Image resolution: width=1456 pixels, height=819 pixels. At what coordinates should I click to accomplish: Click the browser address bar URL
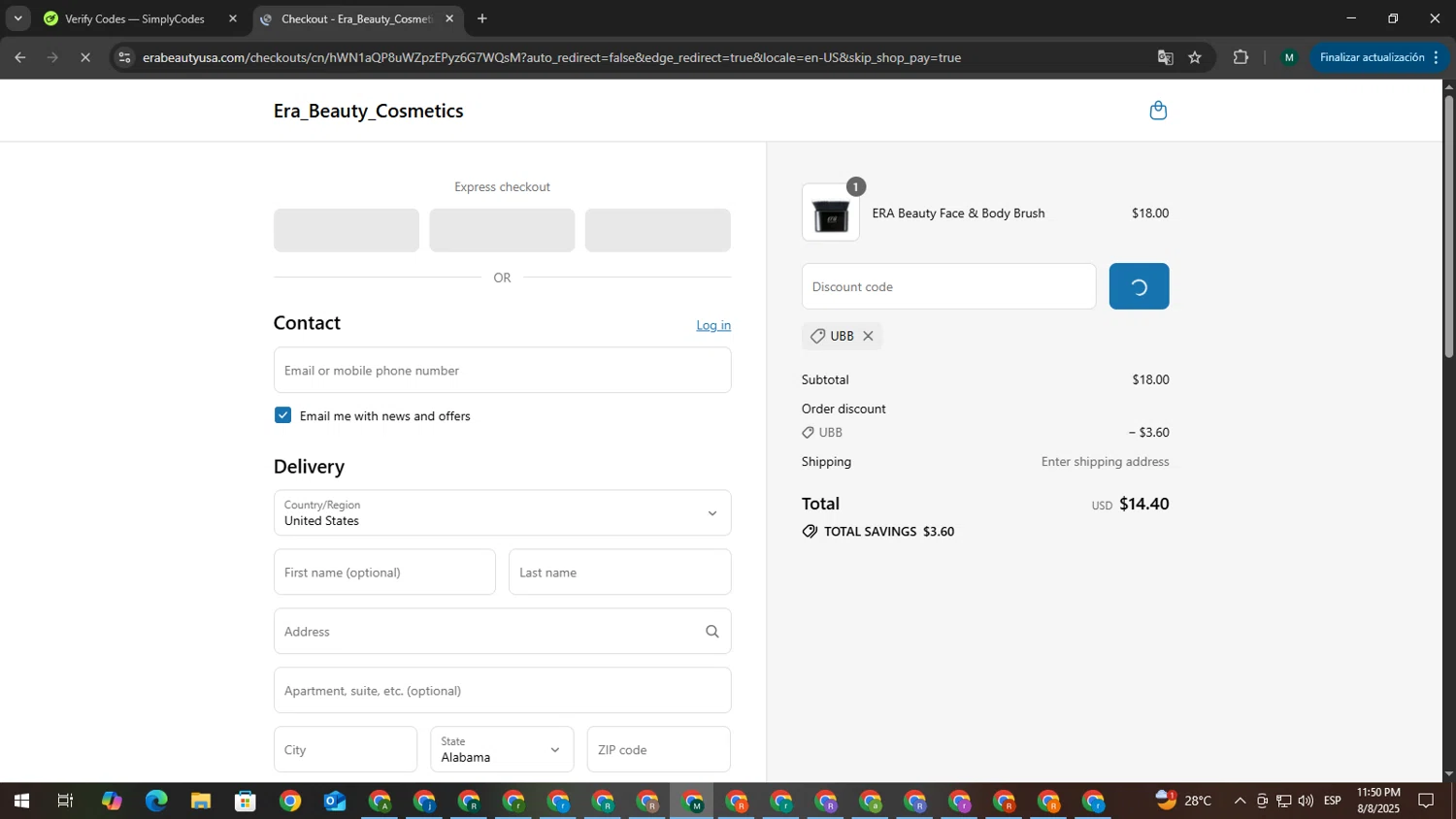click(x=551, y=57)
